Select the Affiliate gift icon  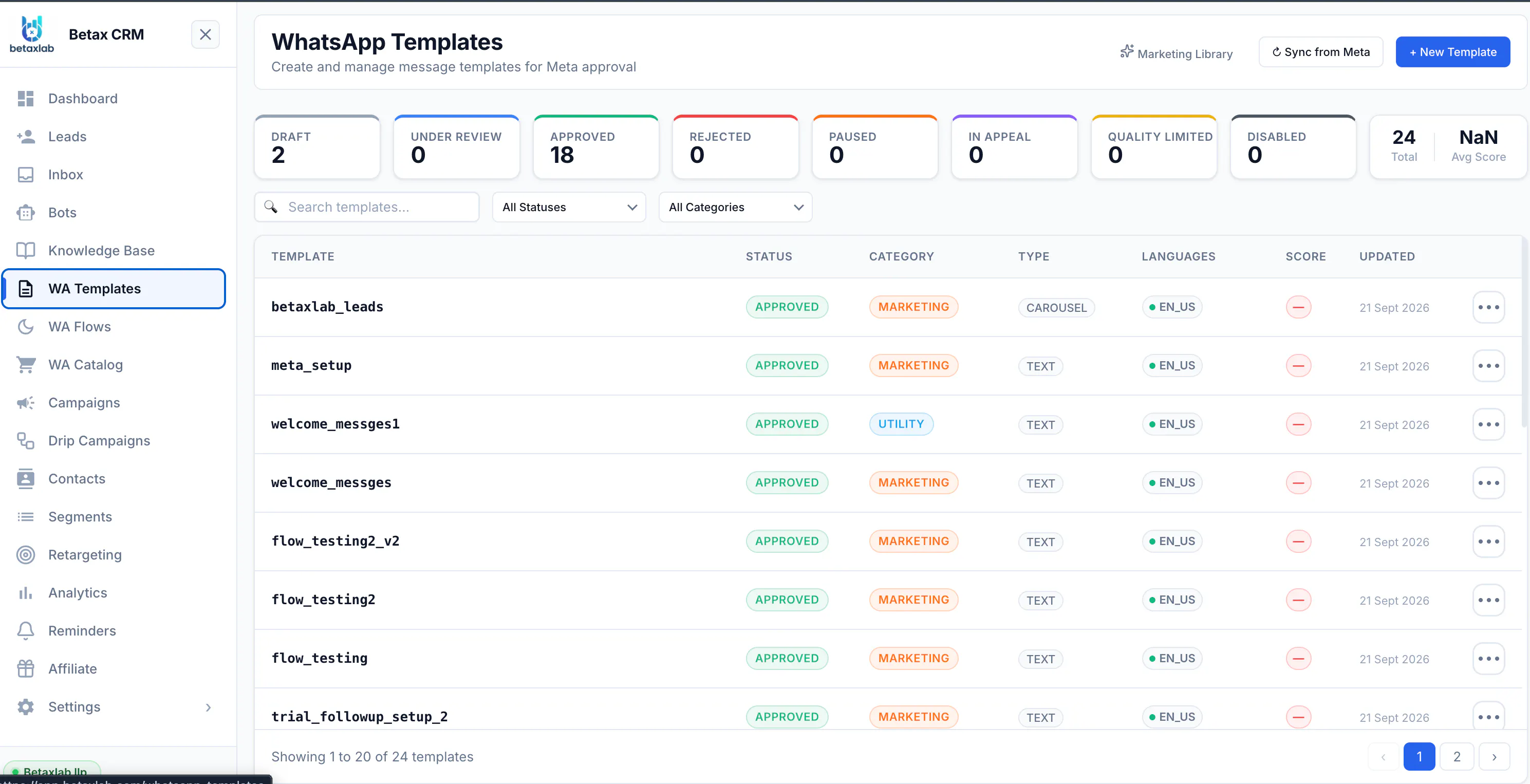[x=26, y=669]
